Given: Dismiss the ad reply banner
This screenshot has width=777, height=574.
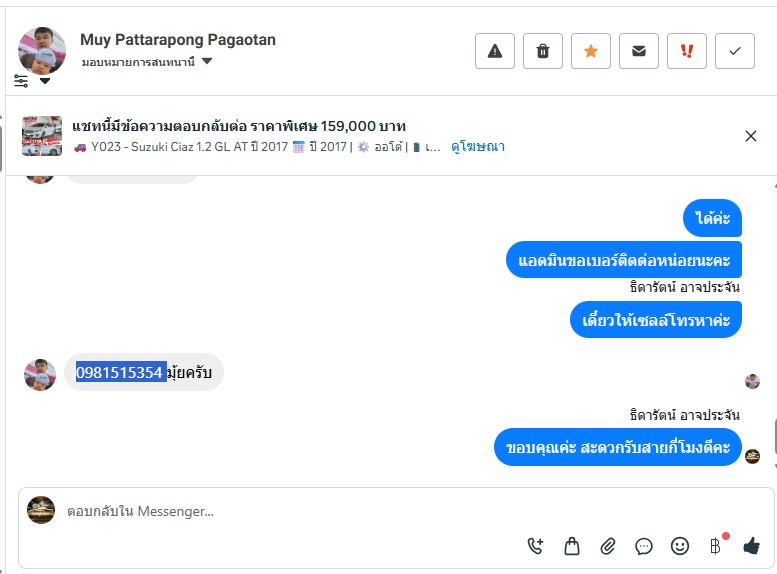Looking at the screenshot, I should [751, 136].
